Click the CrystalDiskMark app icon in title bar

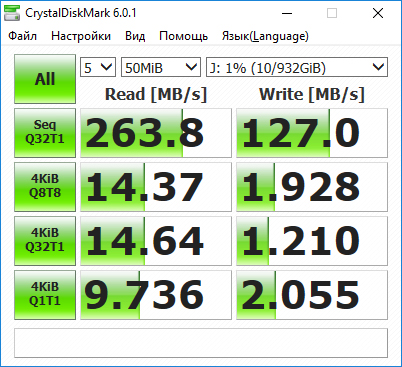[x=12, y=14]
